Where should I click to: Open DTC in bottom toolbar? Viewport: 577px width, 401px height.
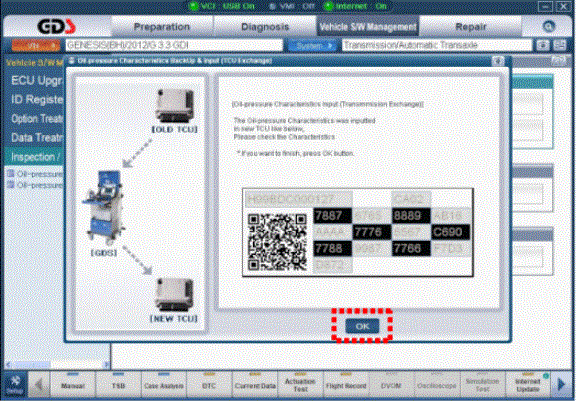coord(209,384)
